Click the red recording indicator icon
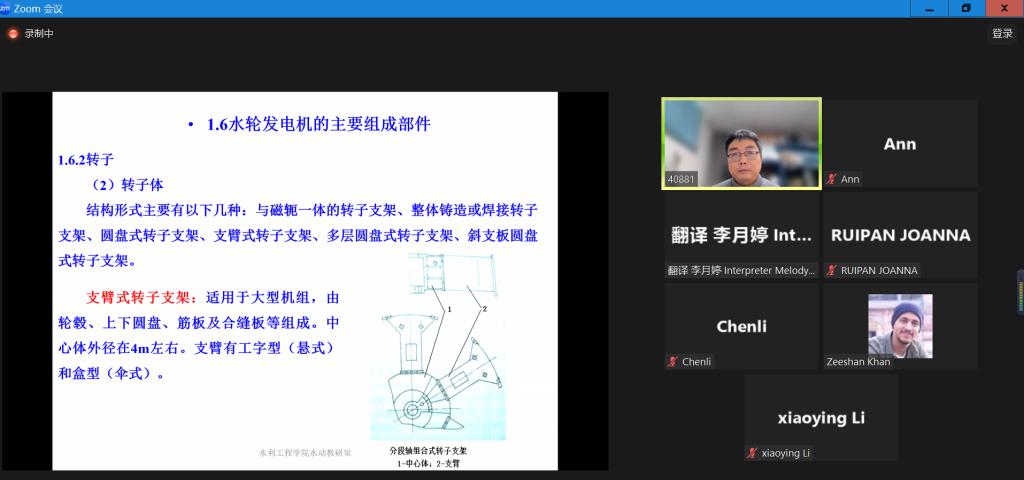 click(x=13, y=33)
